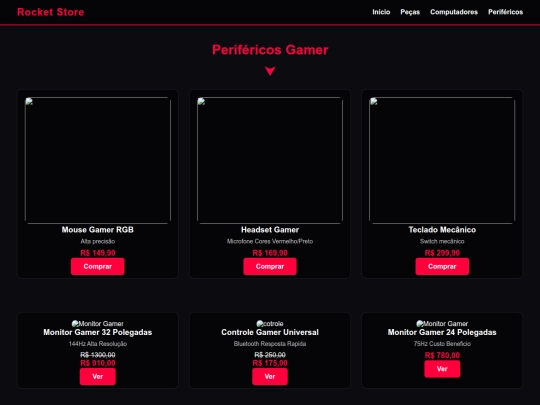Click the Mouse Gamer RGB product image
This screenshot has width=540, height=405.
coord(98,160)
